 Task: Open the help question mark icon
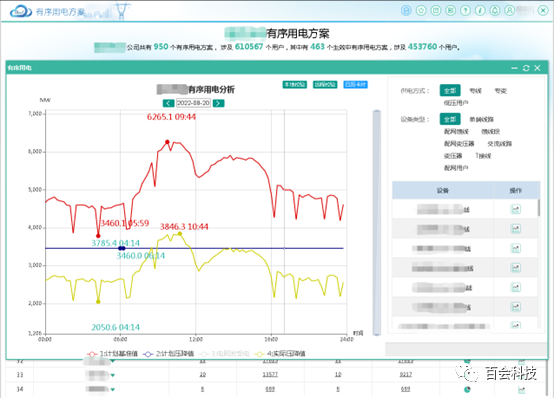click(x=466, y=11)
